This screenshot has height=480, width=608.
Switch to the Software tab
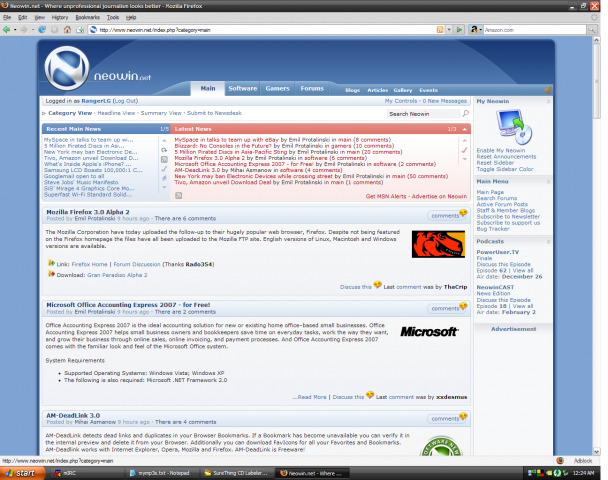[243, 88]
